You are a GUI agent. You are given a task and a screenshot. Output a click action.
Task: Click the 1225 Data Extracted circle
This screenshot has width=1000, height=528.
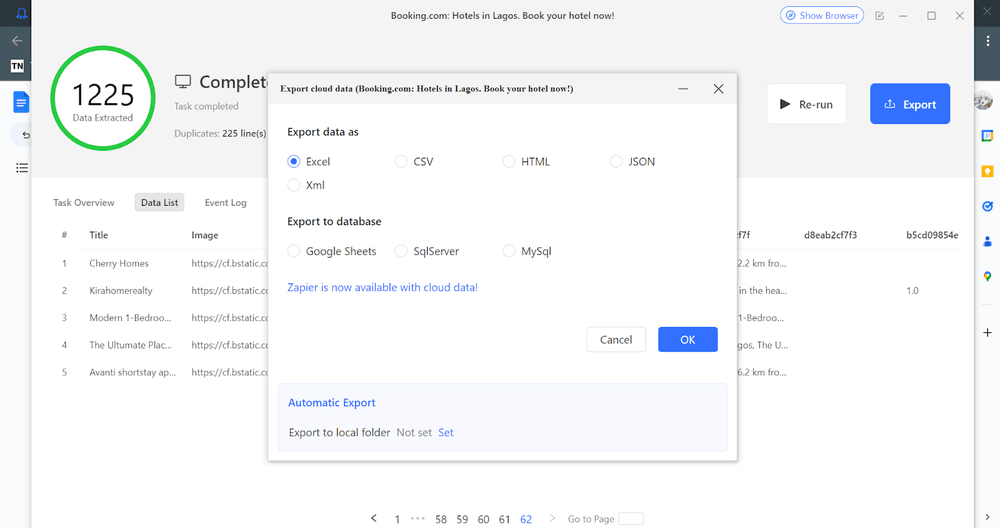103,98
